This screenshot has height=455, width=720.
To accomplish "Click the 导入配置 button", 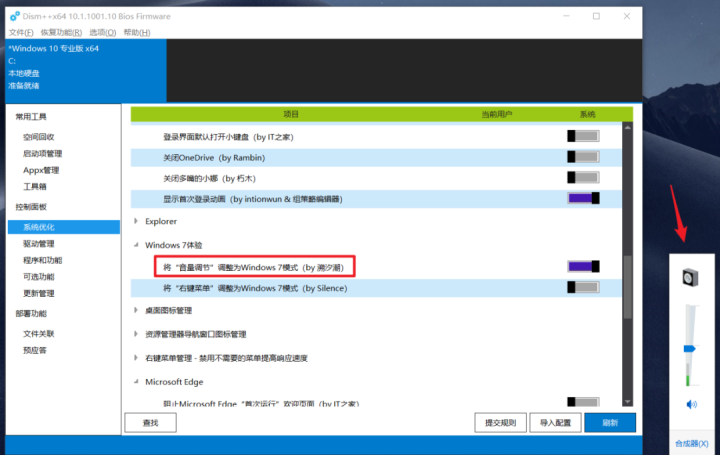I will (x=555, y=422).
